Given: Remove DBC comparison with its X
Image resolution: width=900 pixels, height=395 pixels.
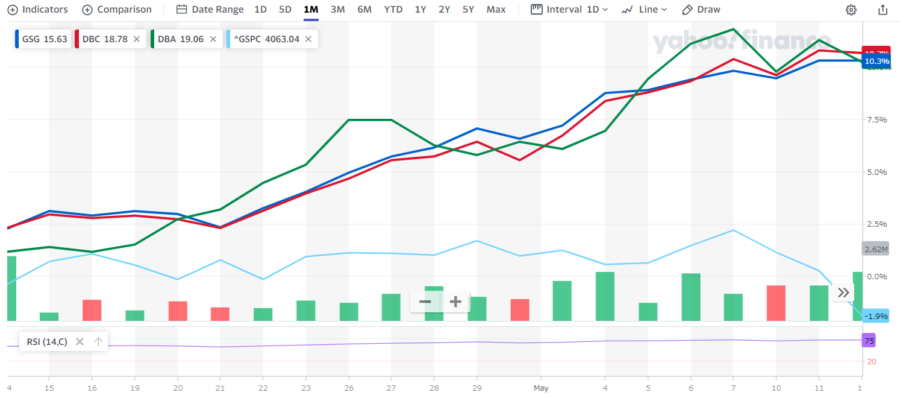Looking at the screenshot, I should coord(137,39).
